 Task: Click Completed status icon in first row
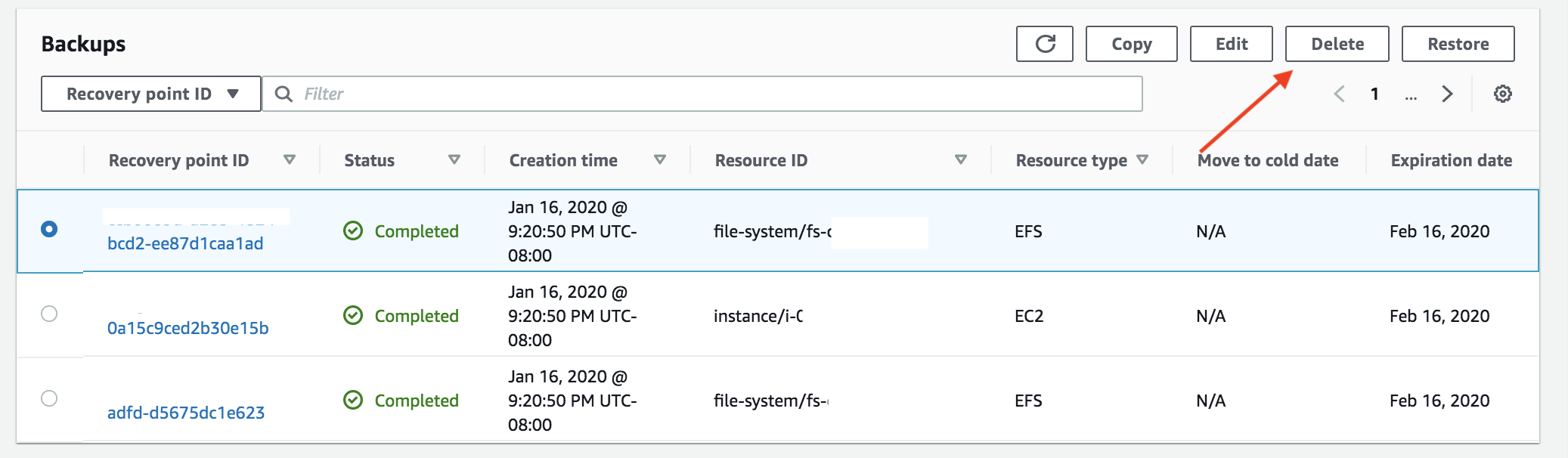click(353, 231)
